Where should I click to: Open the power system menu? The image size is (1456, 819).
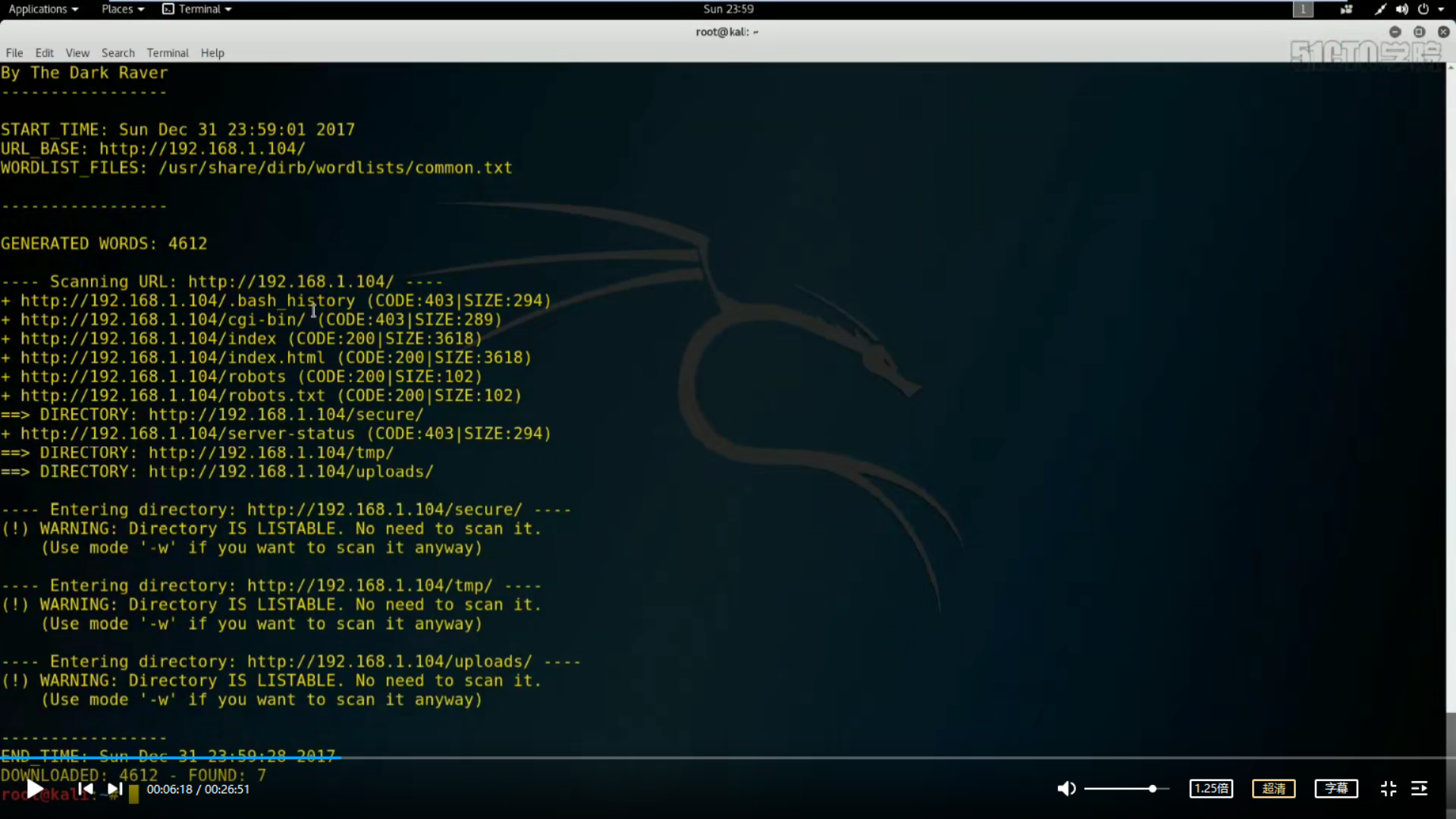coord(1423,9)
